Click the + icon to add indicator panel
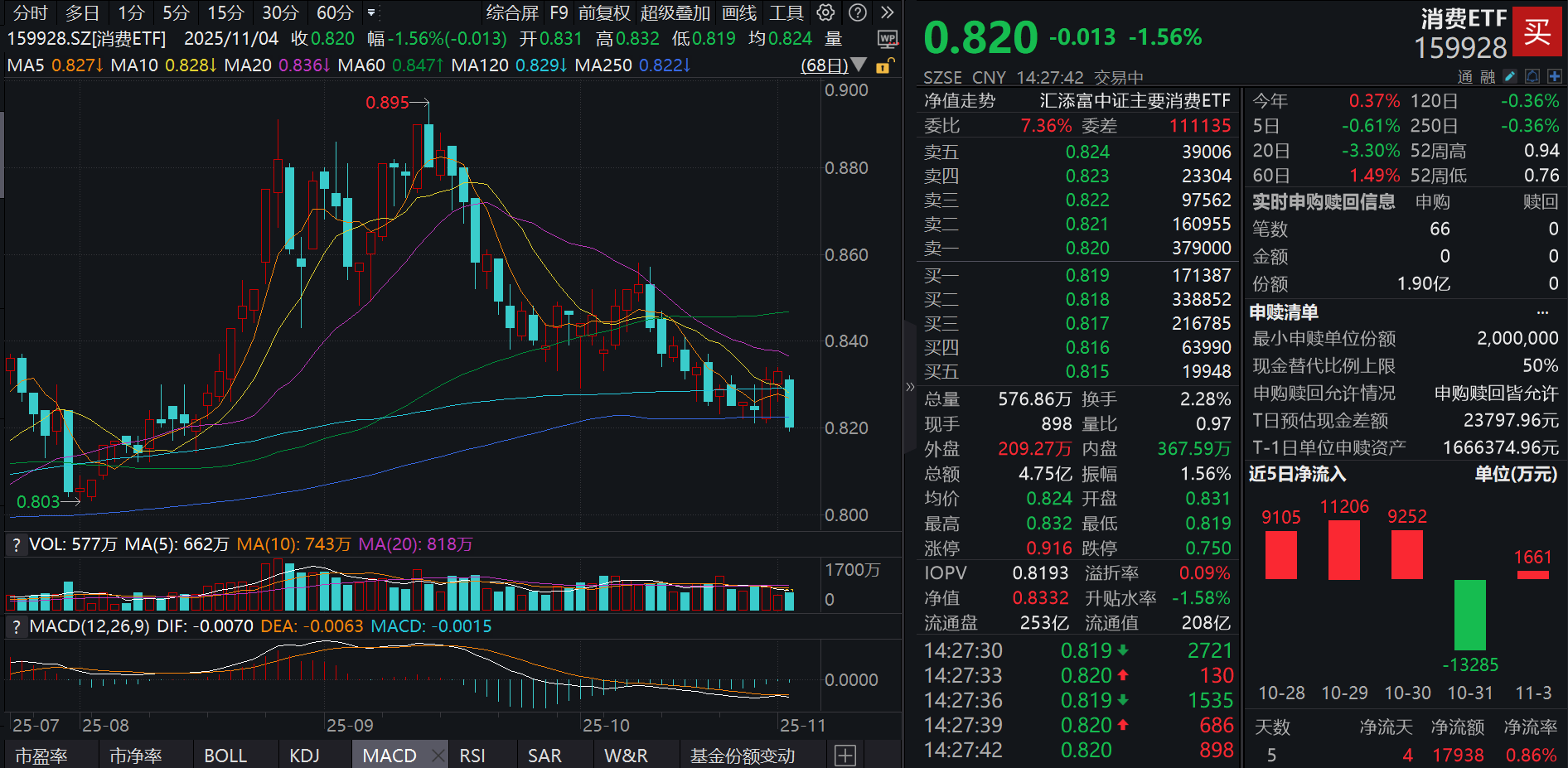The image size is (1568, 768). pyautogui.click(x=845, y=755)
